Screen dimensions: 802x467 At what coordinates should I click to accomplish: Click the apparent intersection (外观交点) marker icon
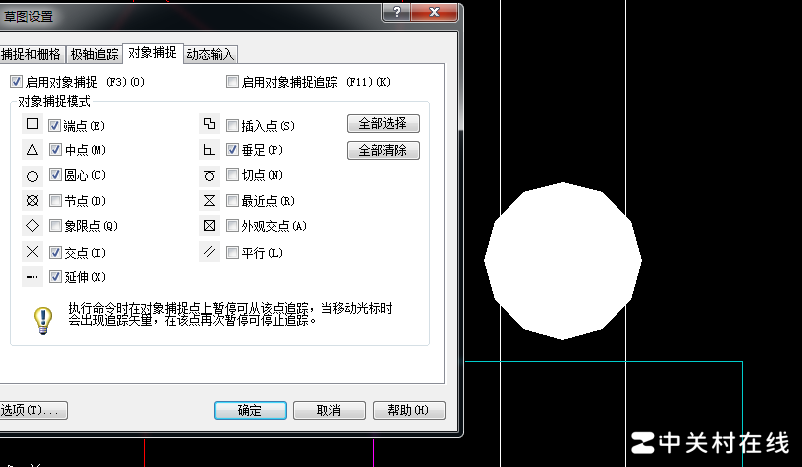[209, 226]
